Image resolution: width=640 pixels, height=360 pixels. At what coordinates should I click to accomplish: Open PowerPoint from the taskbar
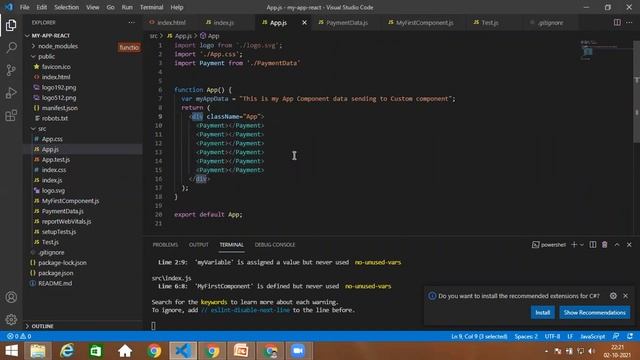[x=241, y=351]
